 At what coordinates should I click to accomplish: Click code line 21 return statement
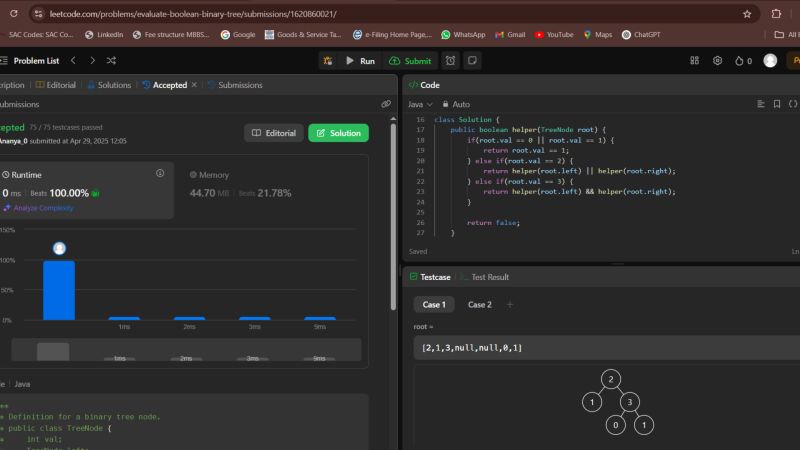pos(579,171)
